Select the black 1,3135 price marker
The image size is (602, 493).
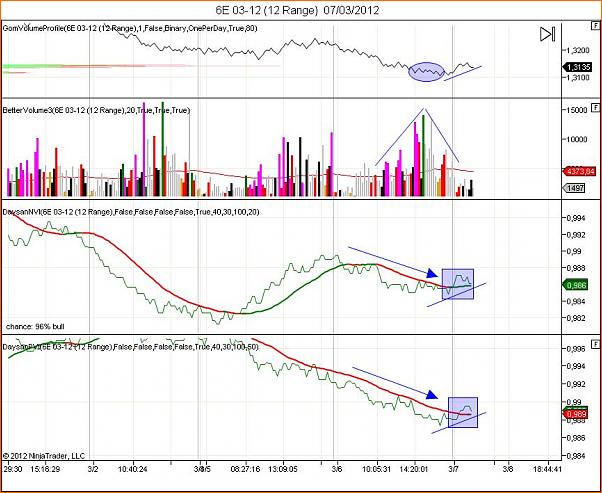[578, 67]
